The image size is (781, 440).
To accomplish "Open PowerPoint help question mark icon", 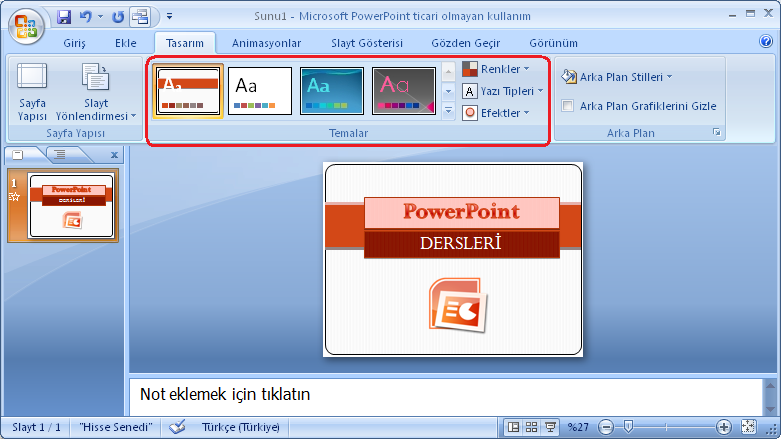I will pyautogui.click(x=766, y=41).
